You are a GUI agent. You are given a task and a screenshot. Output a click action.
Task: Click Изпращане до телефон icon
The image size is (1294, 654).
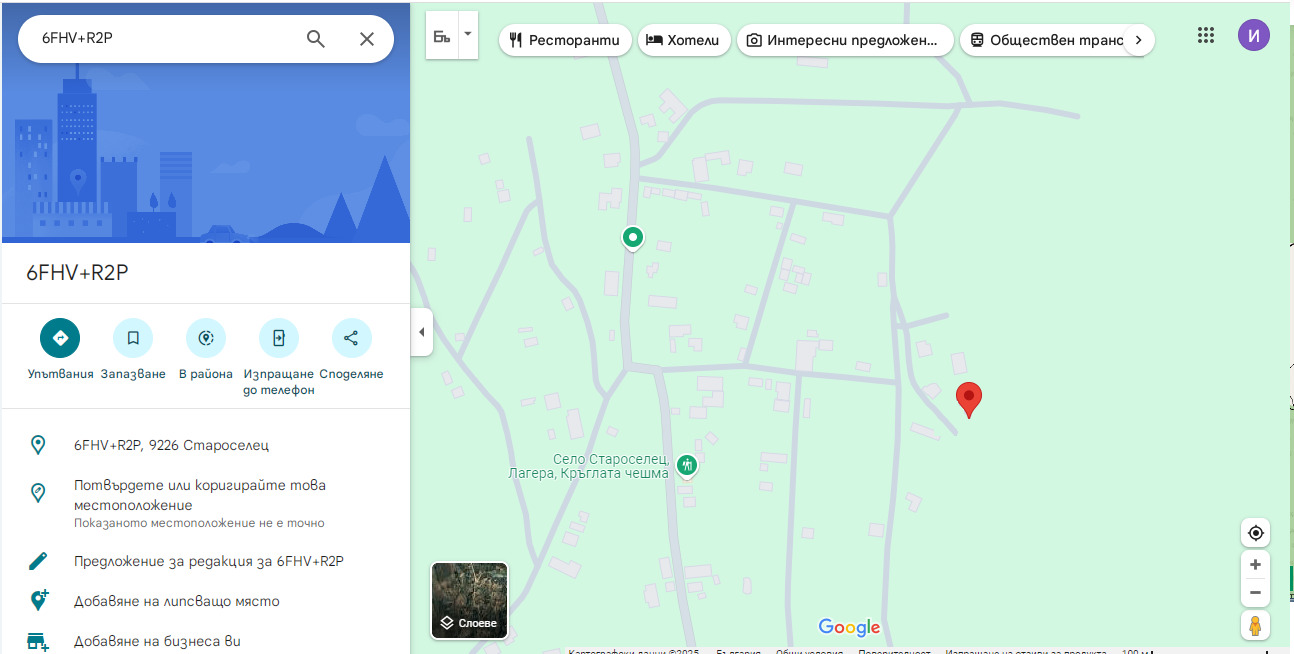[278, 338]
